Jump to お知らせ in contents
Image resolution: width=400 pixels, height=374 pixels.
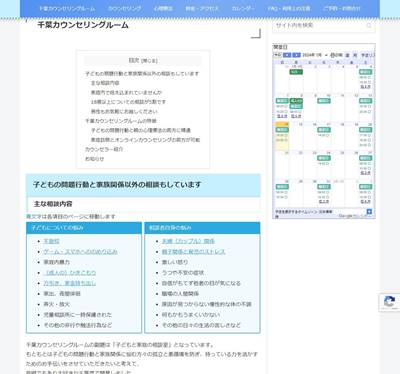(94, 159)
